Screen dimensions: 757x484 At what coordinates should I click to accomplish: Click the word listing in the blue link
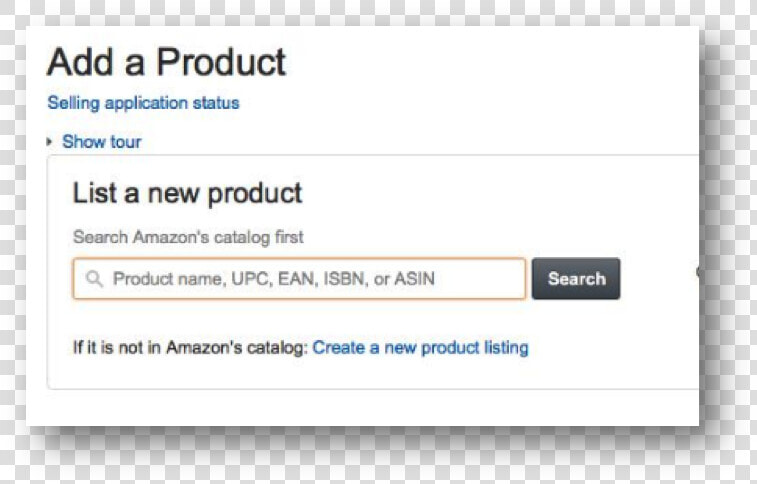tap(506, 348)
